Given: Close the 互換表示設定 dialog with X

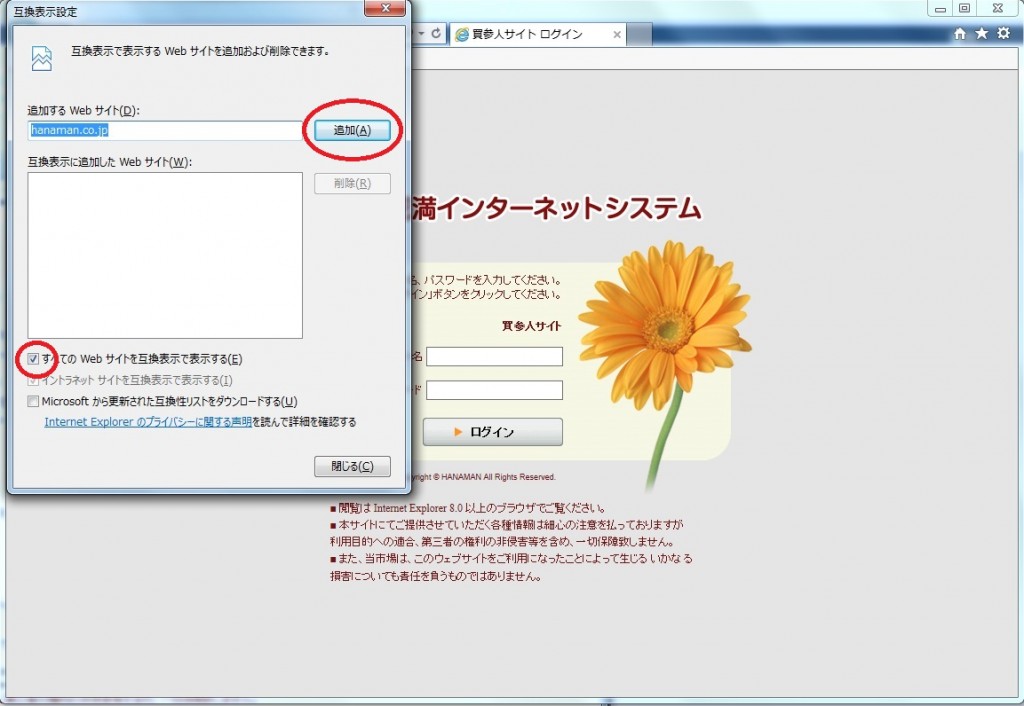Looking at the screenshot, I should [x=384, y=10].
